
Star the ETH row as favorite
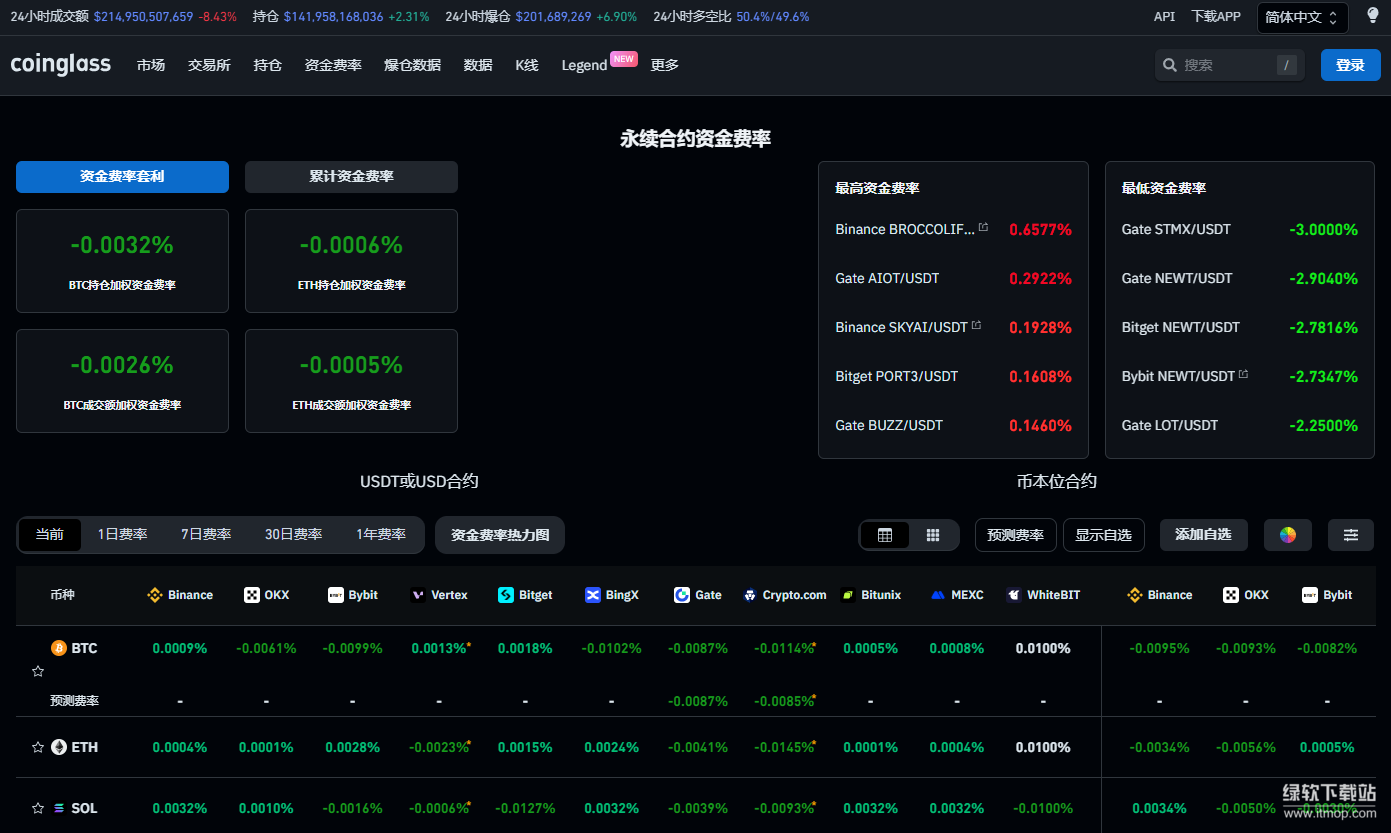[38, 747]
